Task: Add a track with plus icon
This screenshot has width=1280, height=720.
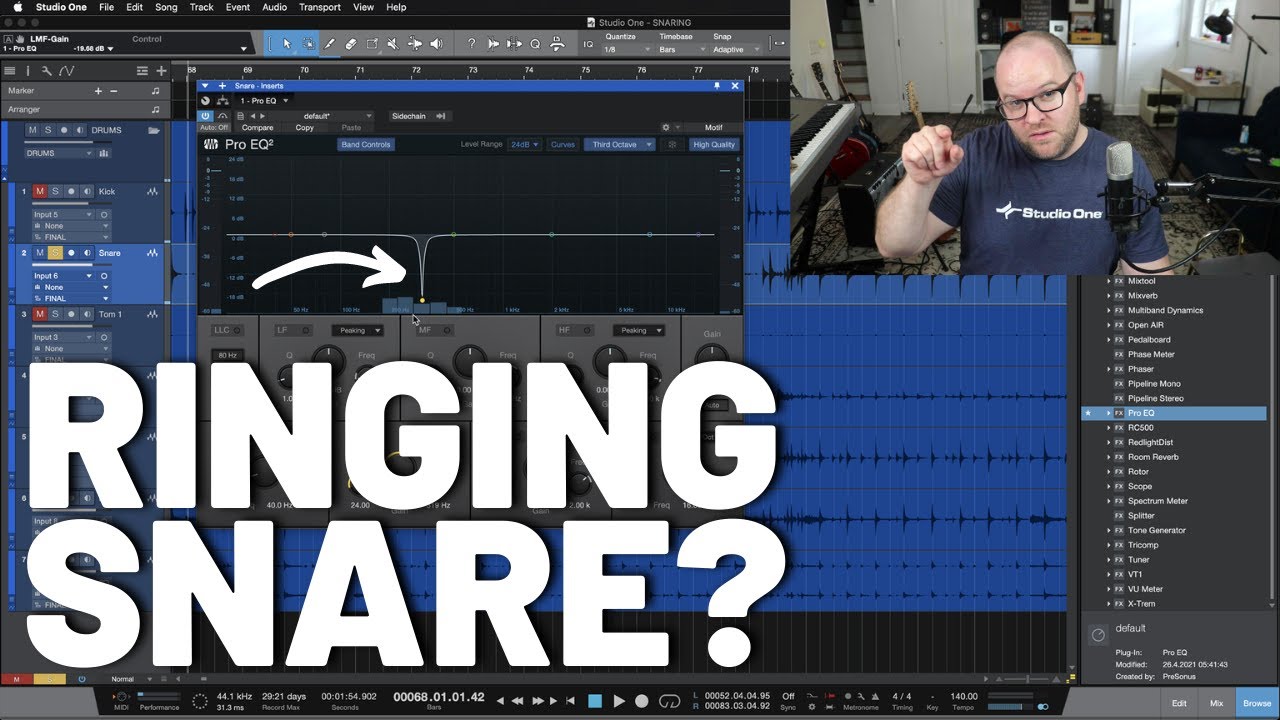Action: [159, 71]
